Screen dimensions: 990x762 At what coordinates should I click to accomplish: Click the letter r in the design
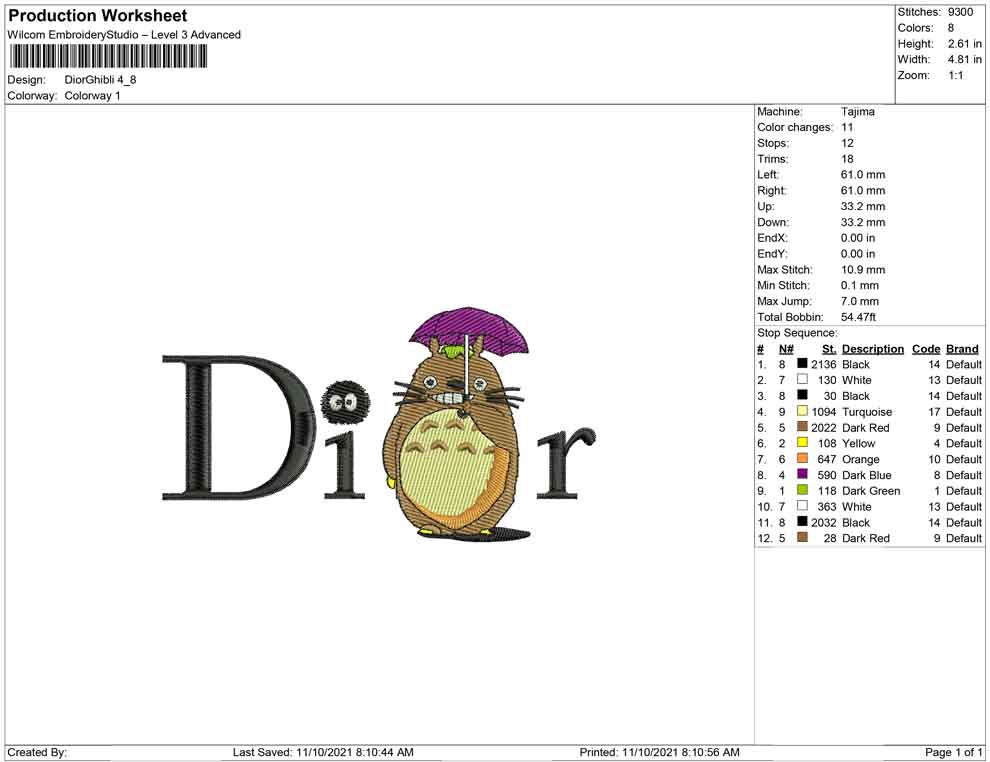[566, 463]
